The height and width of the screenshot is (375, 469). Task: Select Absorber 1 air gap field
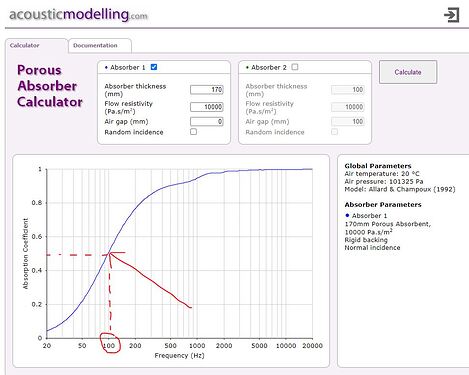click(x=207, y=122)
